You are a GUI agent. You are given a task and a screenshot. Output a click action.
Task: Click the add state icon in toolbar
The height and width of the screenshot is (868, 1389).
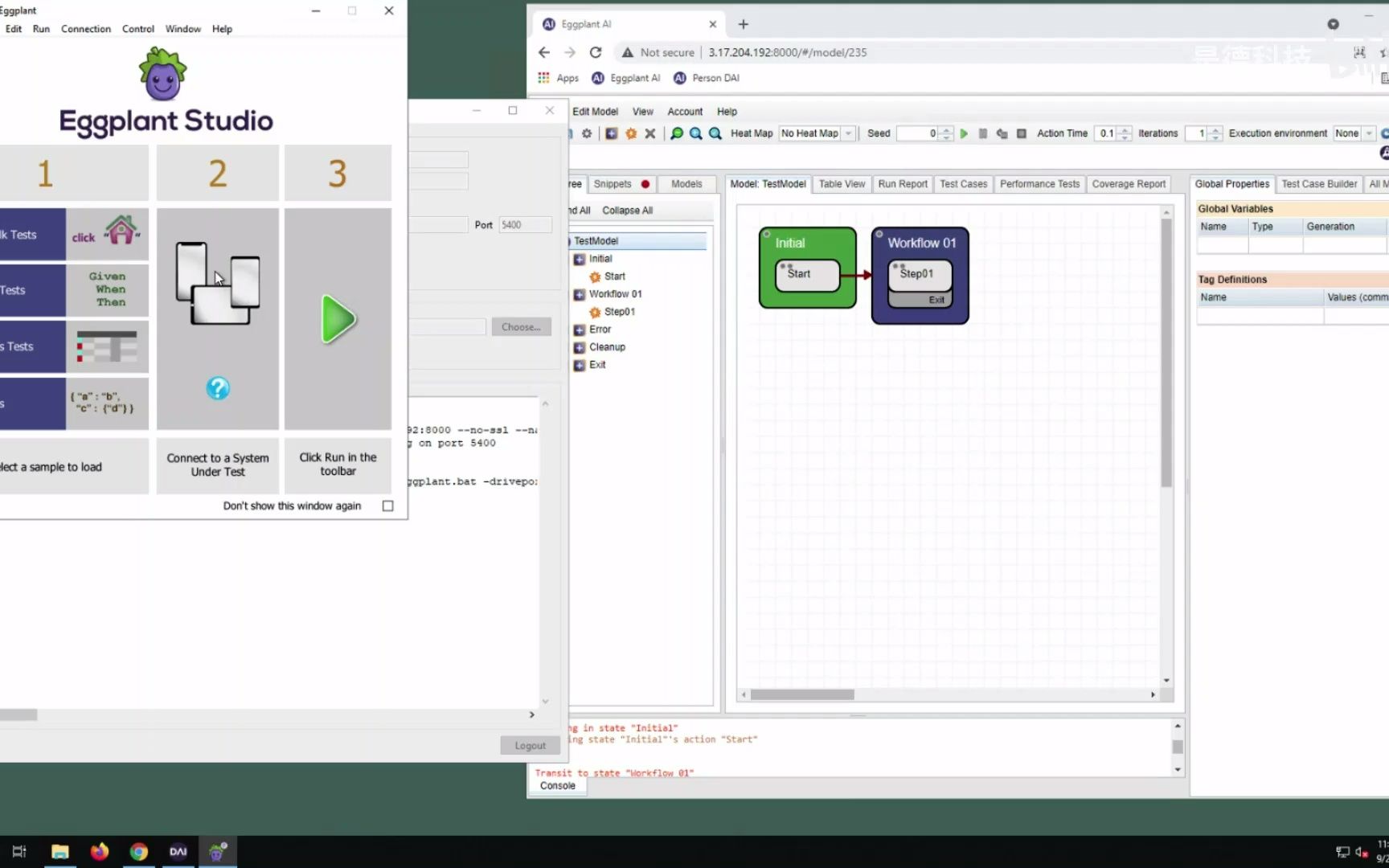point(612,133)
